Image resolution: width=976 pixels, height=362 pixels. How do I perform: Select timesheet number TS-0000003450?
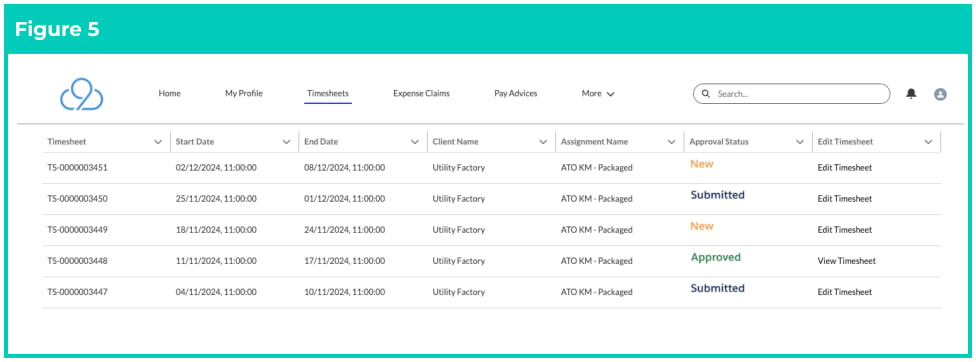coord(77,199)
